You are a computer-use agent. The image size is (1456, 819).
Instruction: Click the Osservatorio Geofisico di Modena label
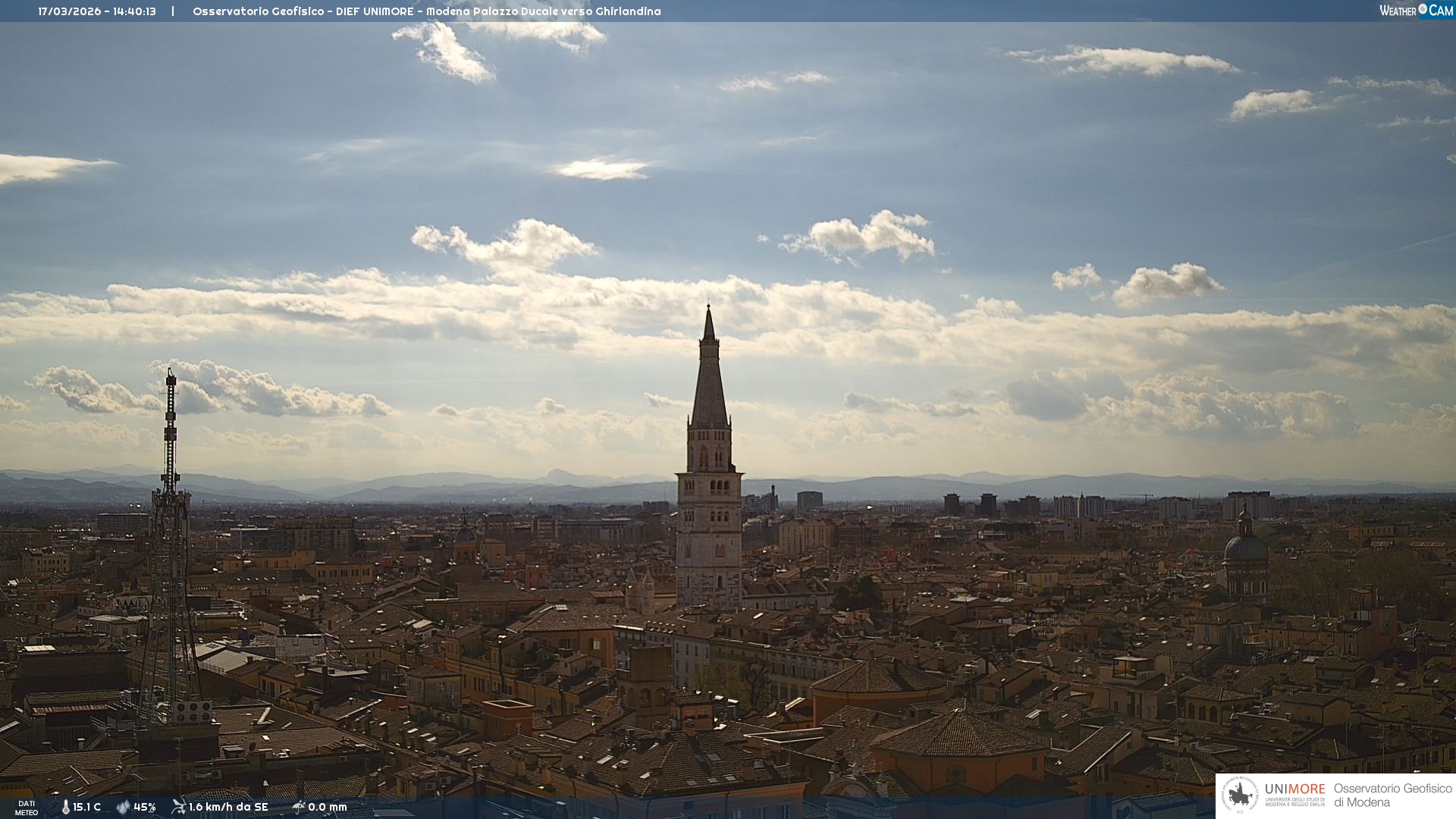click(1392, 795)
